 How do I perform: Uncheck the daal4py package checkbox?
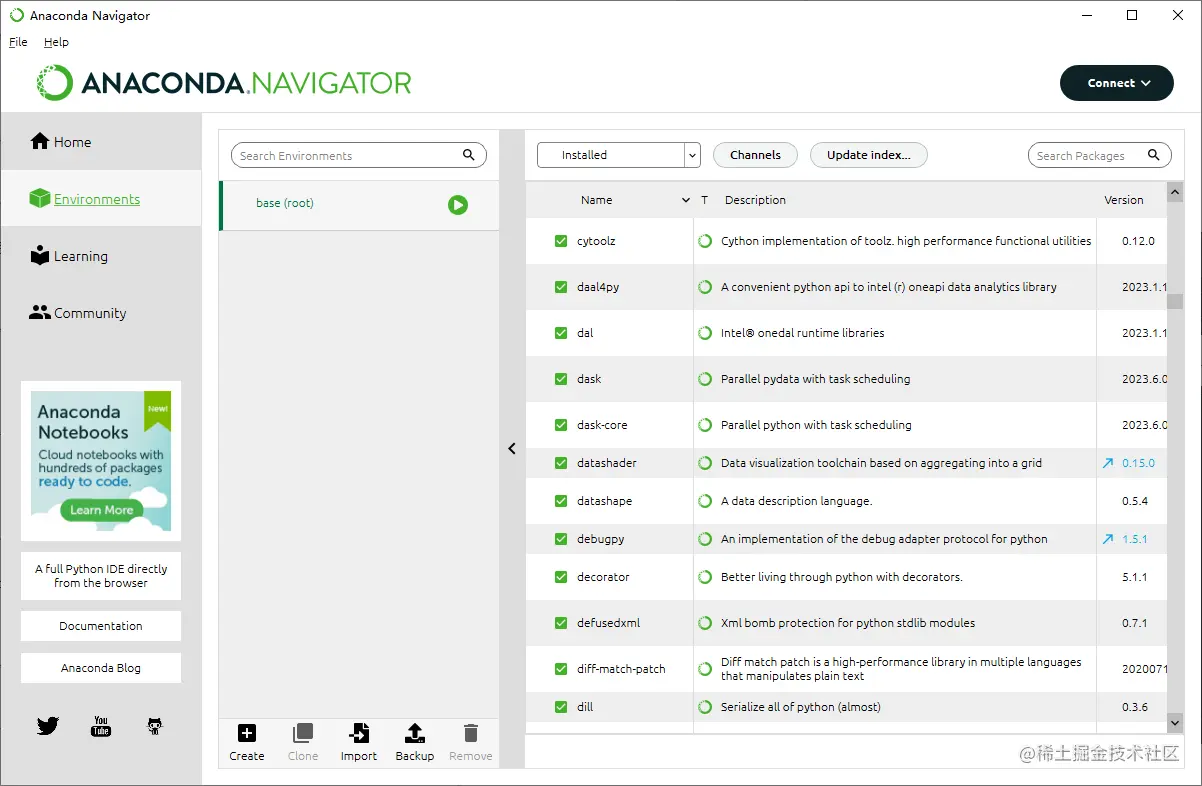tap(561, 287)
